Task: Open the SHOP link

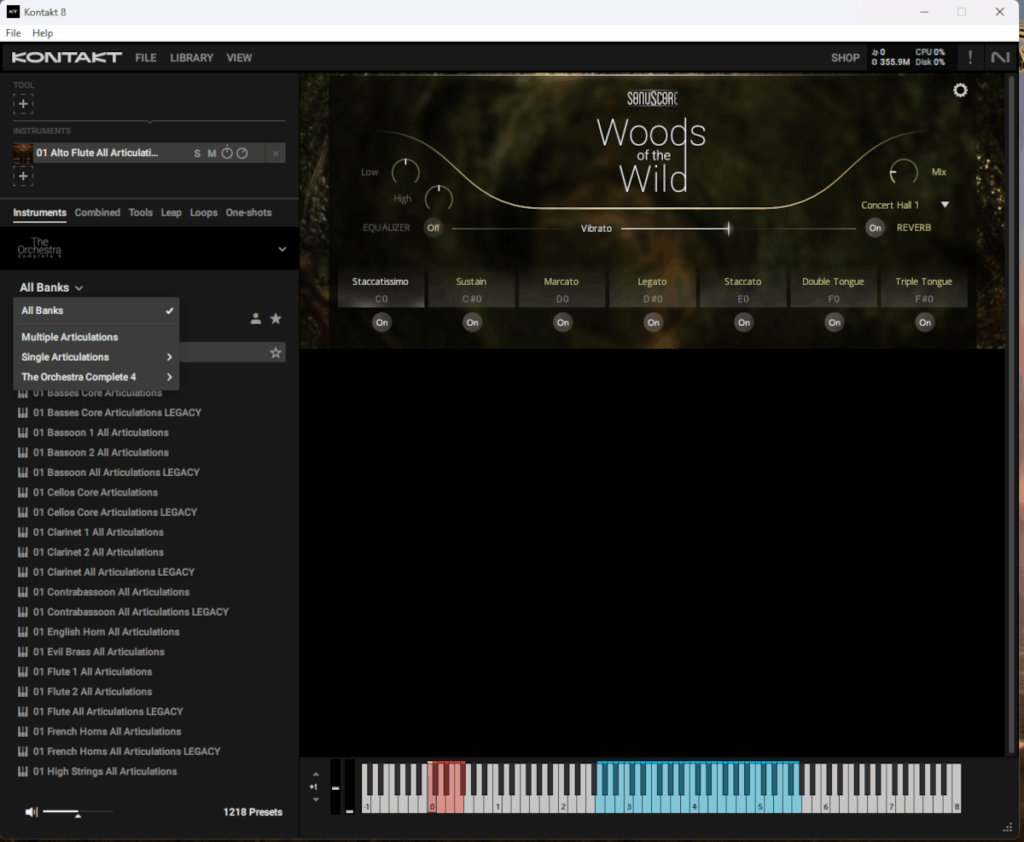Action: [845, 57]
